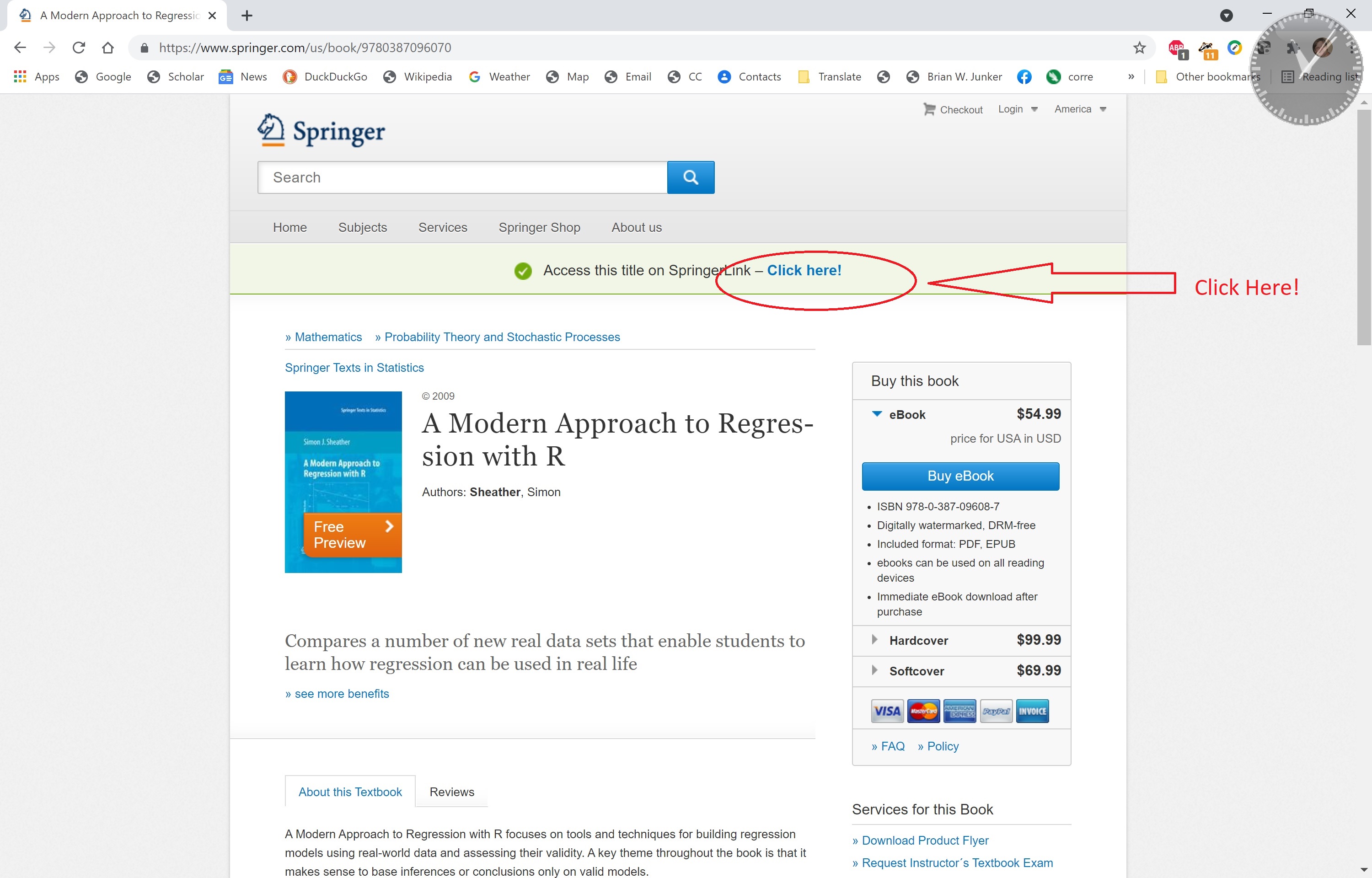Open the Springer Shop menu item

click(x=539, y=227)
